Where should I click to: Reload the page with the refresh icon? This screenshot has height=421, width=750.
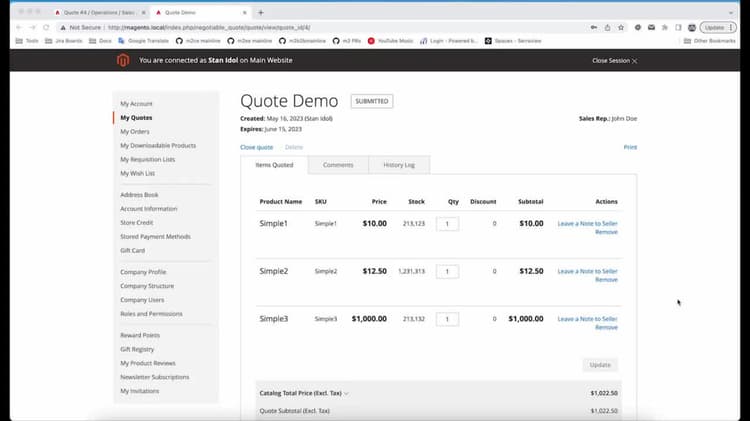(x=46, y=27)
